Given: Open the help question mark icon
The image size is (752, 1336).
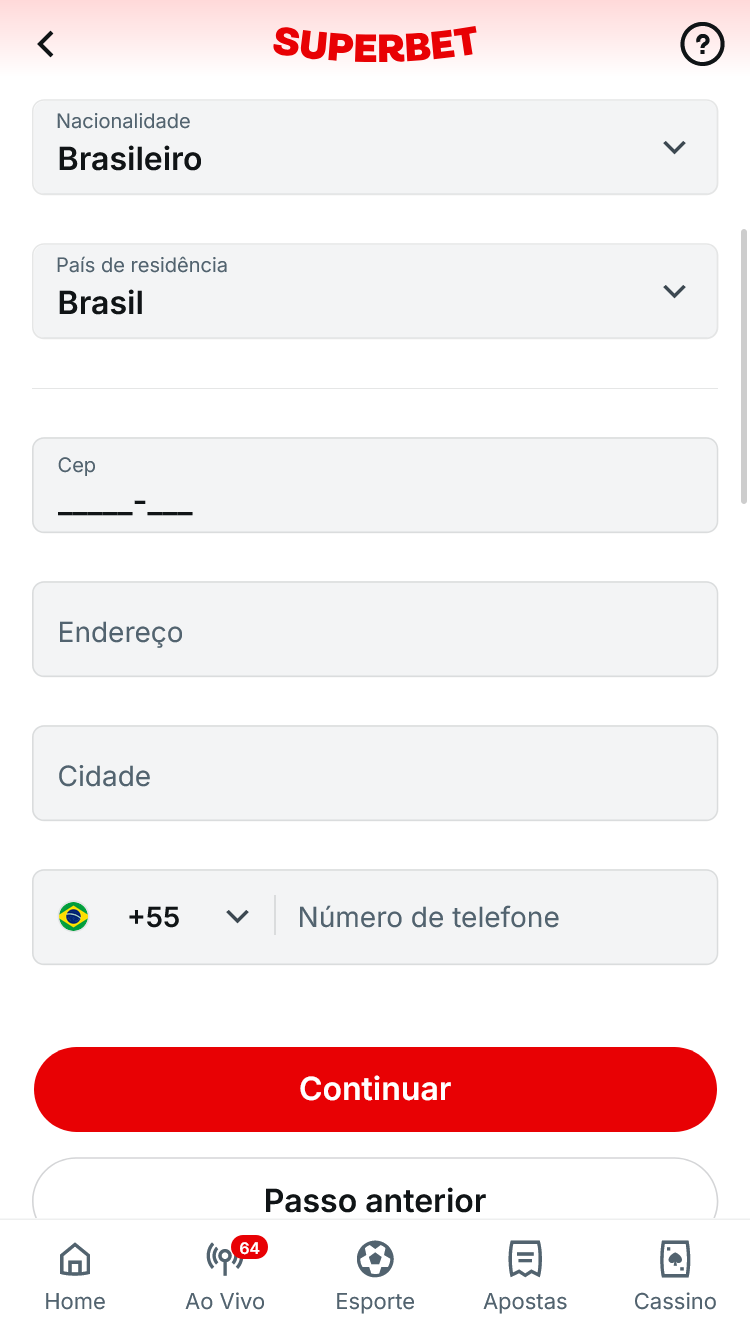Looking at the screenshot, I should click(x=702, y=44).
